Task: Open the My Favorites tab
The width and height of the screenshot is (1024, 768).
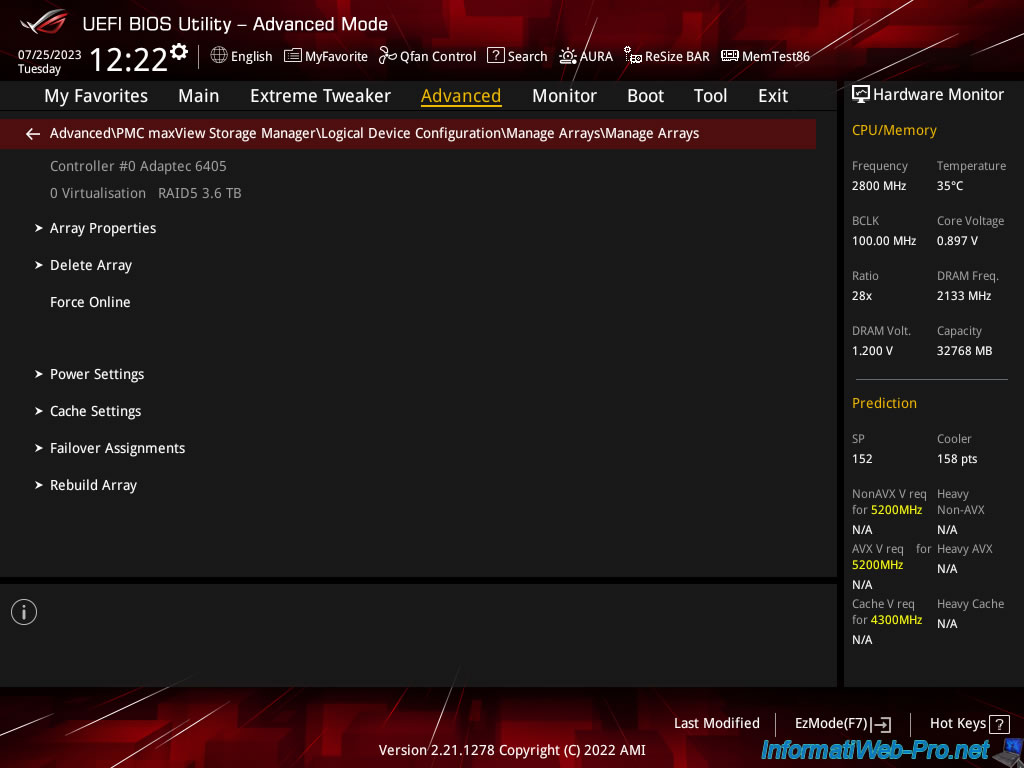Action: (x=96, y=96)
